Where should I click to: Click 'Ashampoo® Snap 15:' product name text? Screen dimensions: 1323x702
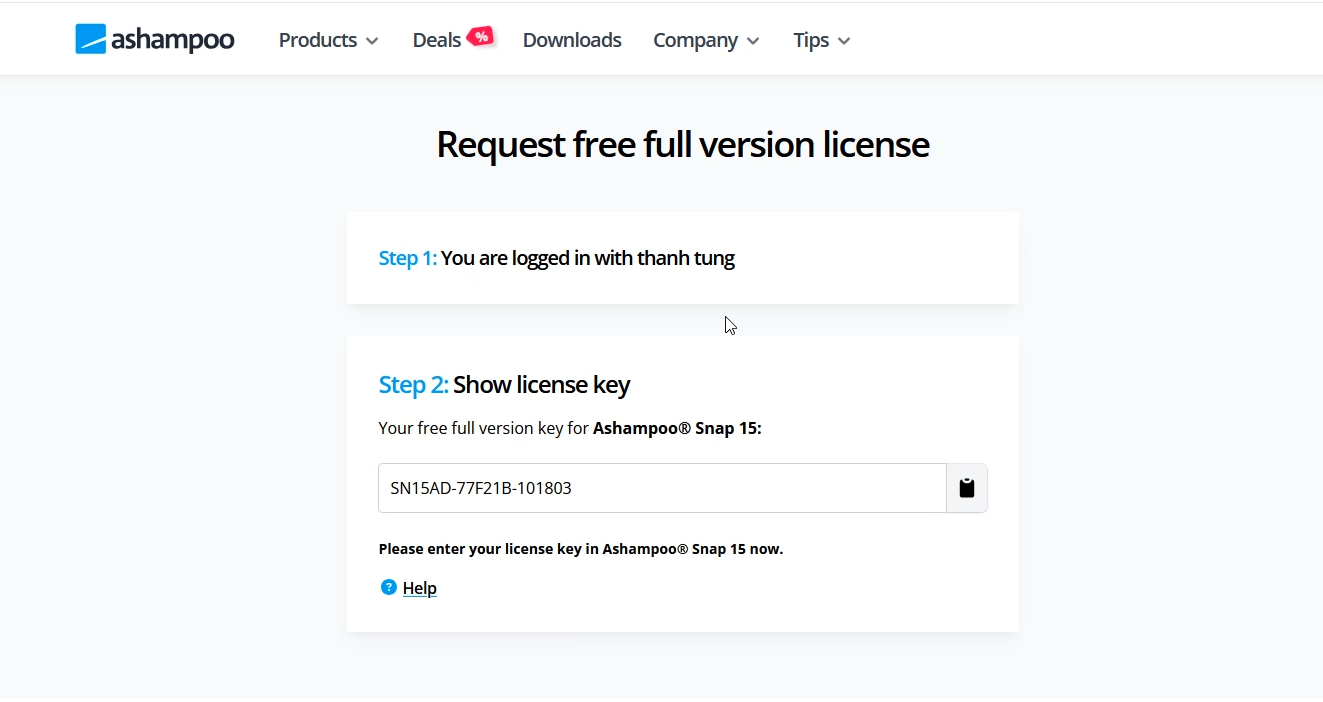tap(677, 428)
